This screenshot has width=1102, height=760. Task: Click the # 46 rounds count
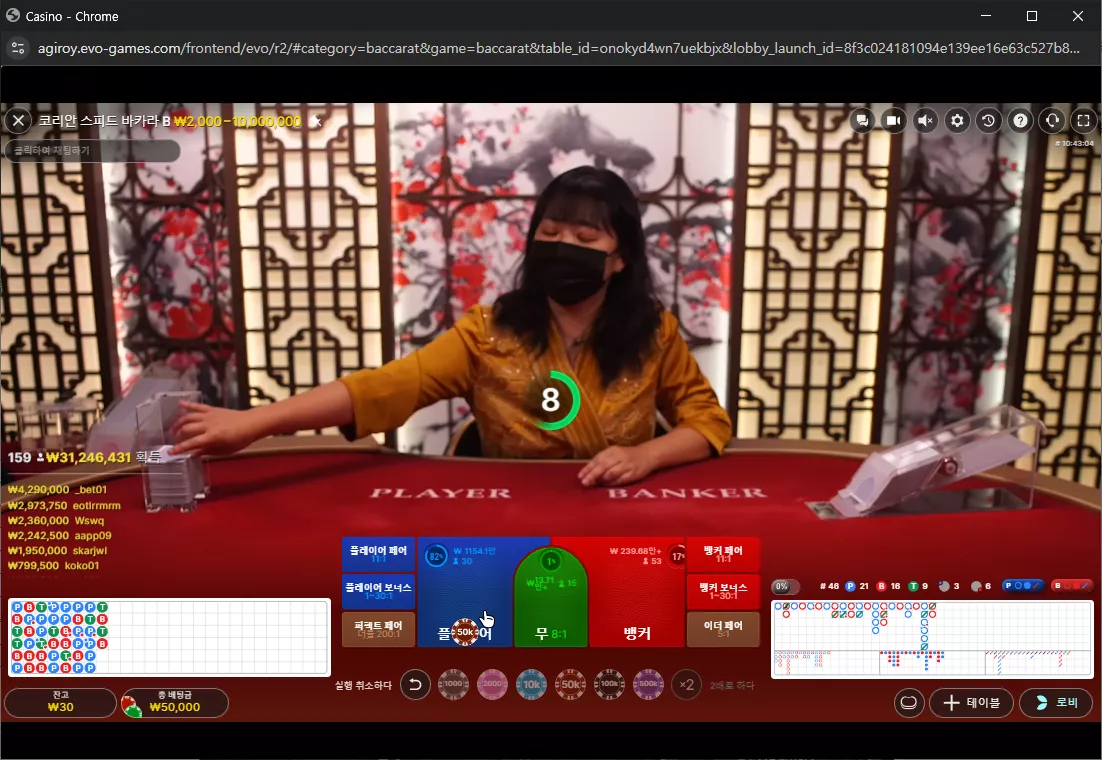[x=829, y=586]
